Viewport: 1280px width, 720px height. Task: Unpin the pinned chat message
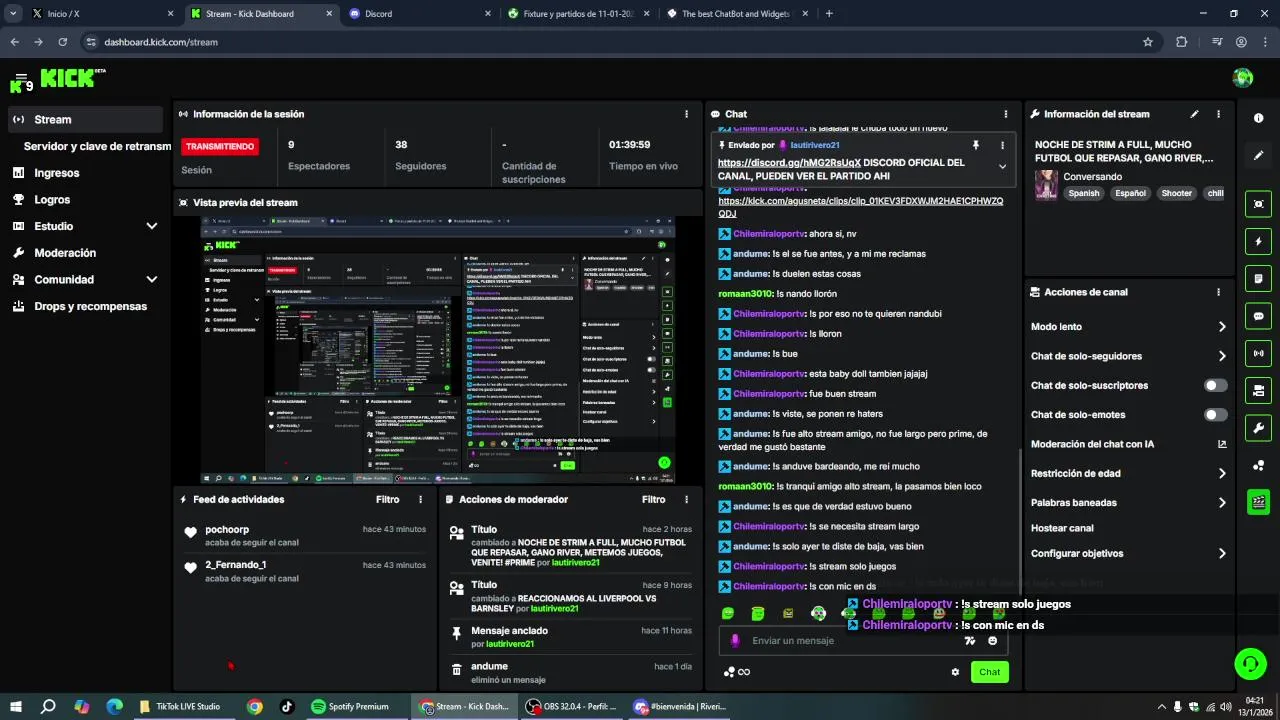(x=976, y=145)
